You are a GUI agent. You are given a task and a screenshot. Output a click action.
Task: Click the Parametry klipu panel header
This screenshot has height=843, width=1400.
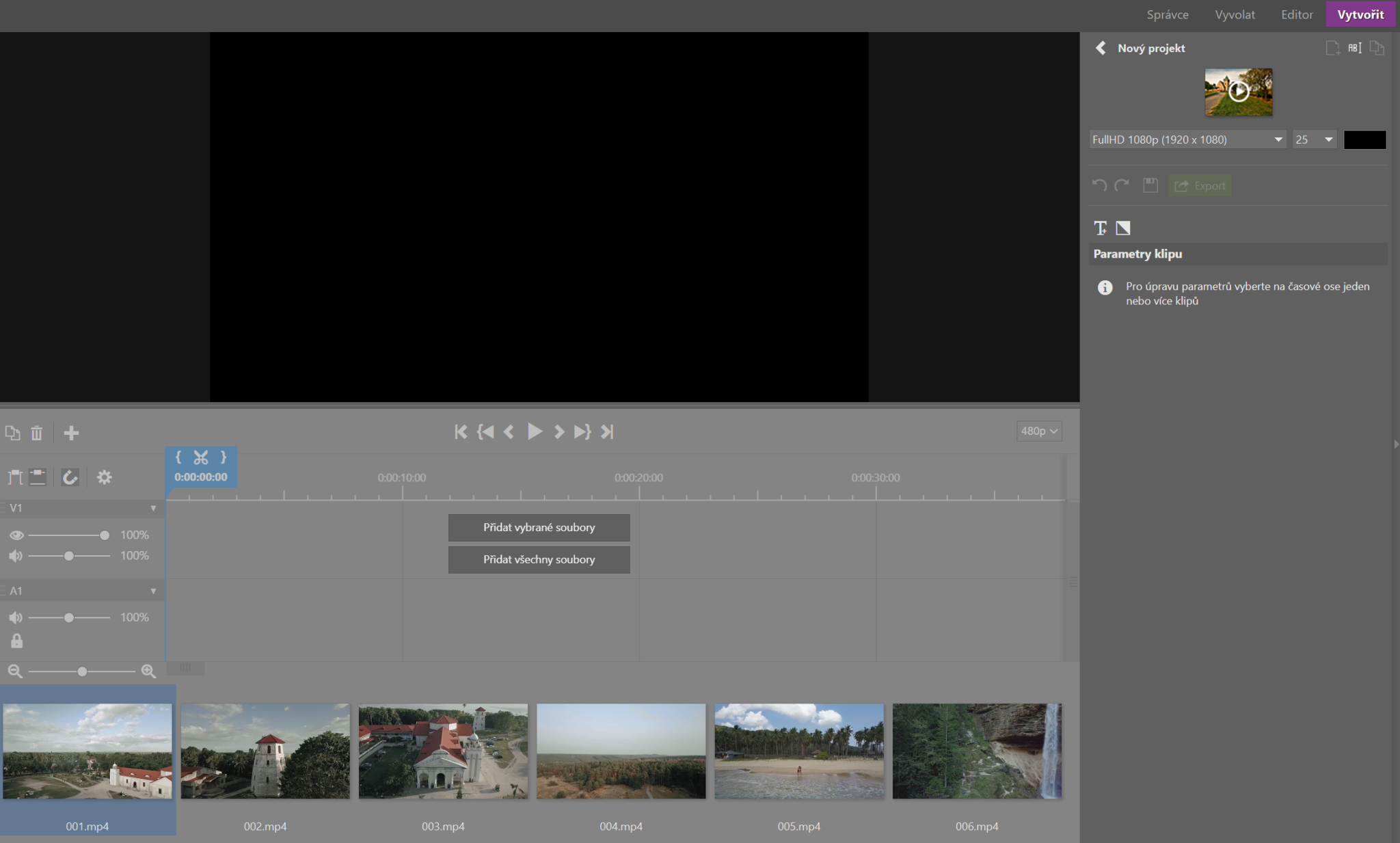[1238, 254]
